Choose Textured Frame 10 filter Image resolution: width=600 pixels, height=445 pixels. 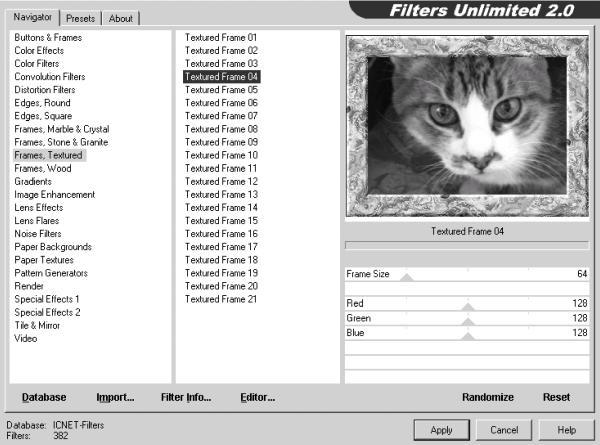coord(221,155)
